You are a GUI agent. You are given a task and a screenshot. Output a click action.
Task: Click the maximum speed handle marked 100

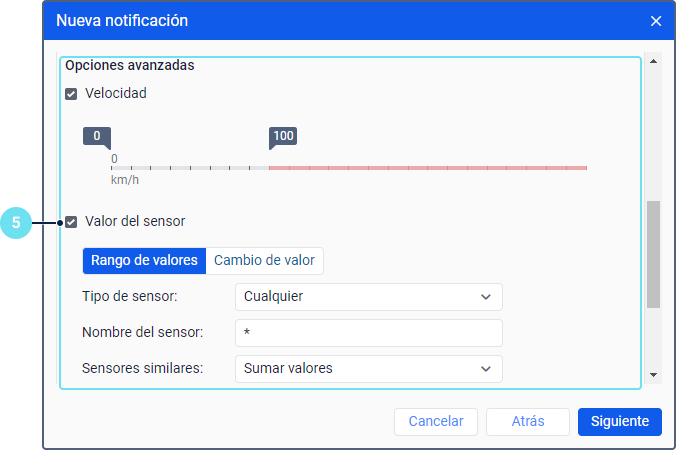point(283,136)
